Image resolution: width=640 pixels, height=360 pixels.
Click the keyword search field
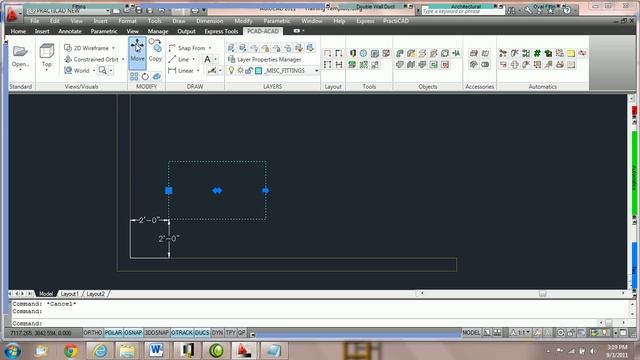click(x=463, y=11)
